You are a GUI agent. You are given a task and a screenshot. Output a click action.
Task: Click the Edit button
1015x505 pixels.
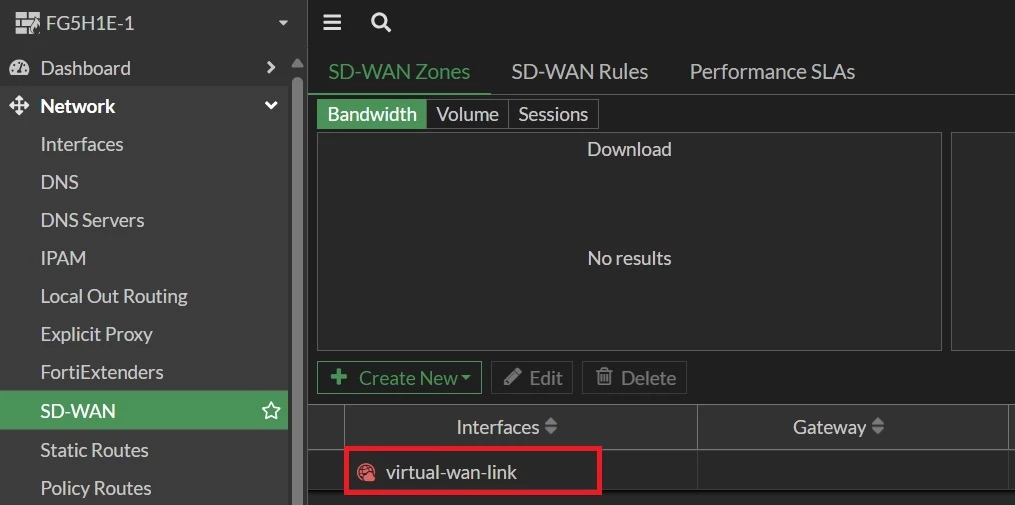(532, 377)
